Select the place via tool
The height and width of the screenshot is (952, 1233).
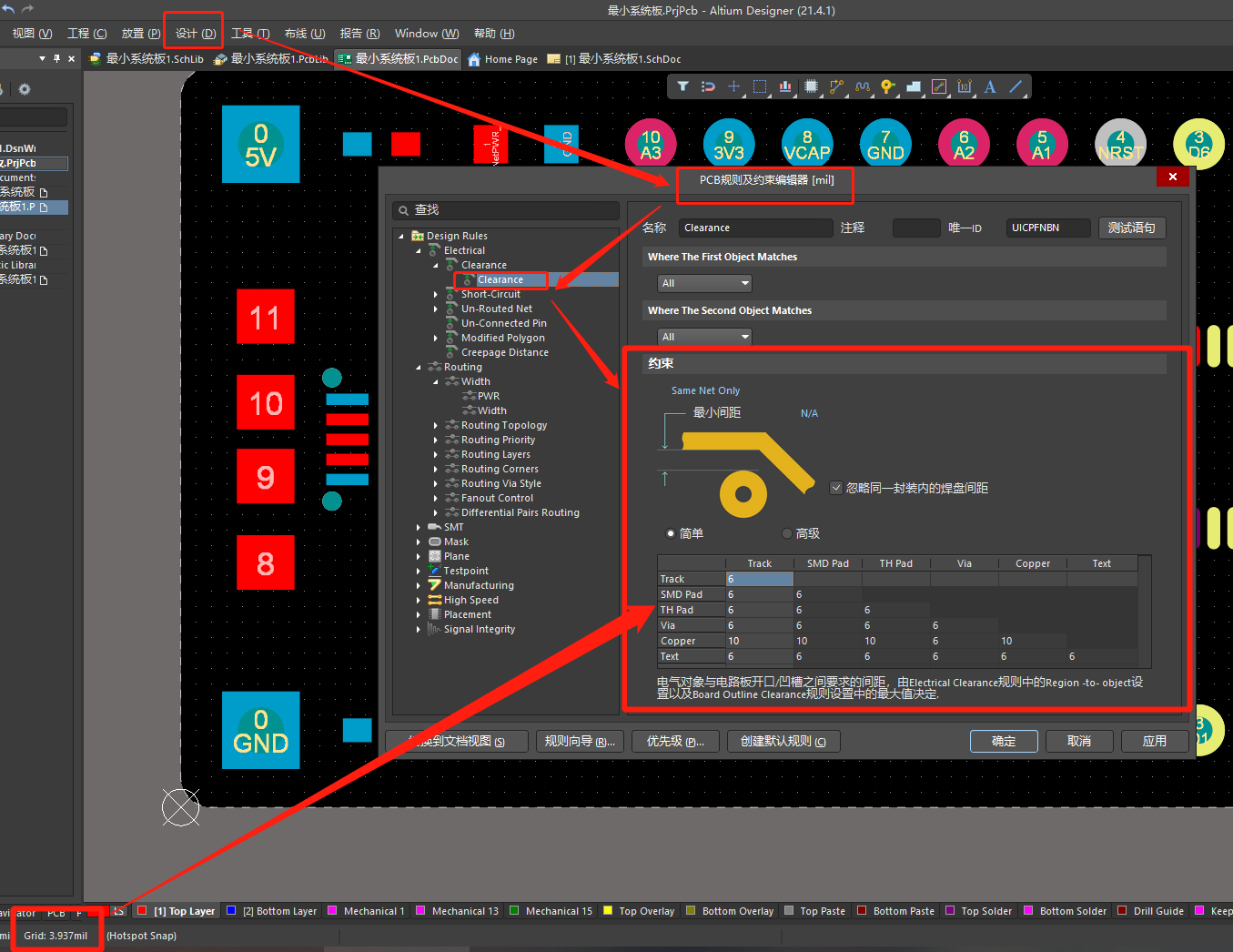tap(888, 86)
